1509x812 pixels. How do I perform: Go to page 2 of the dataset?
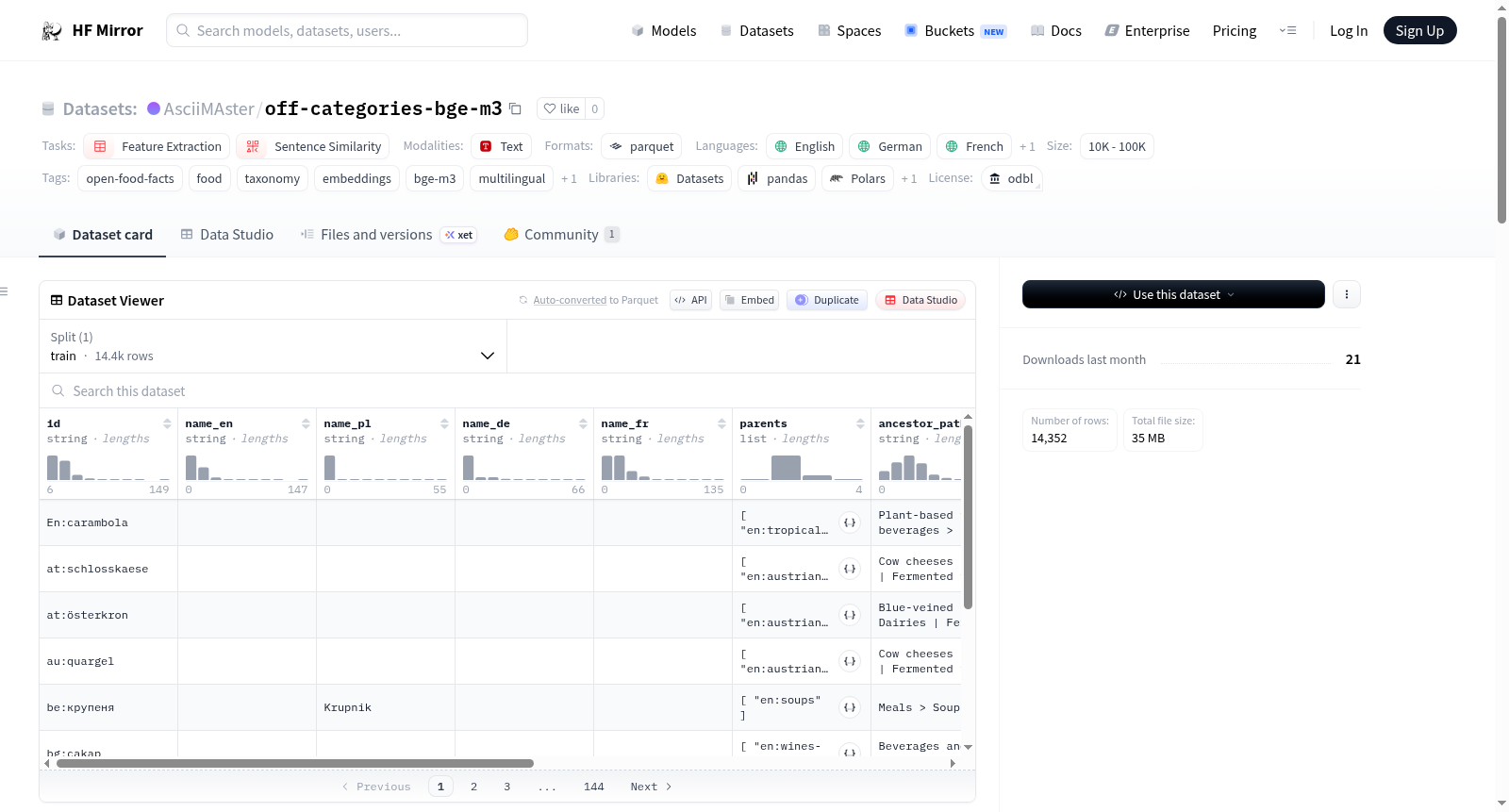pyautogui.click(x=473, y=787)
